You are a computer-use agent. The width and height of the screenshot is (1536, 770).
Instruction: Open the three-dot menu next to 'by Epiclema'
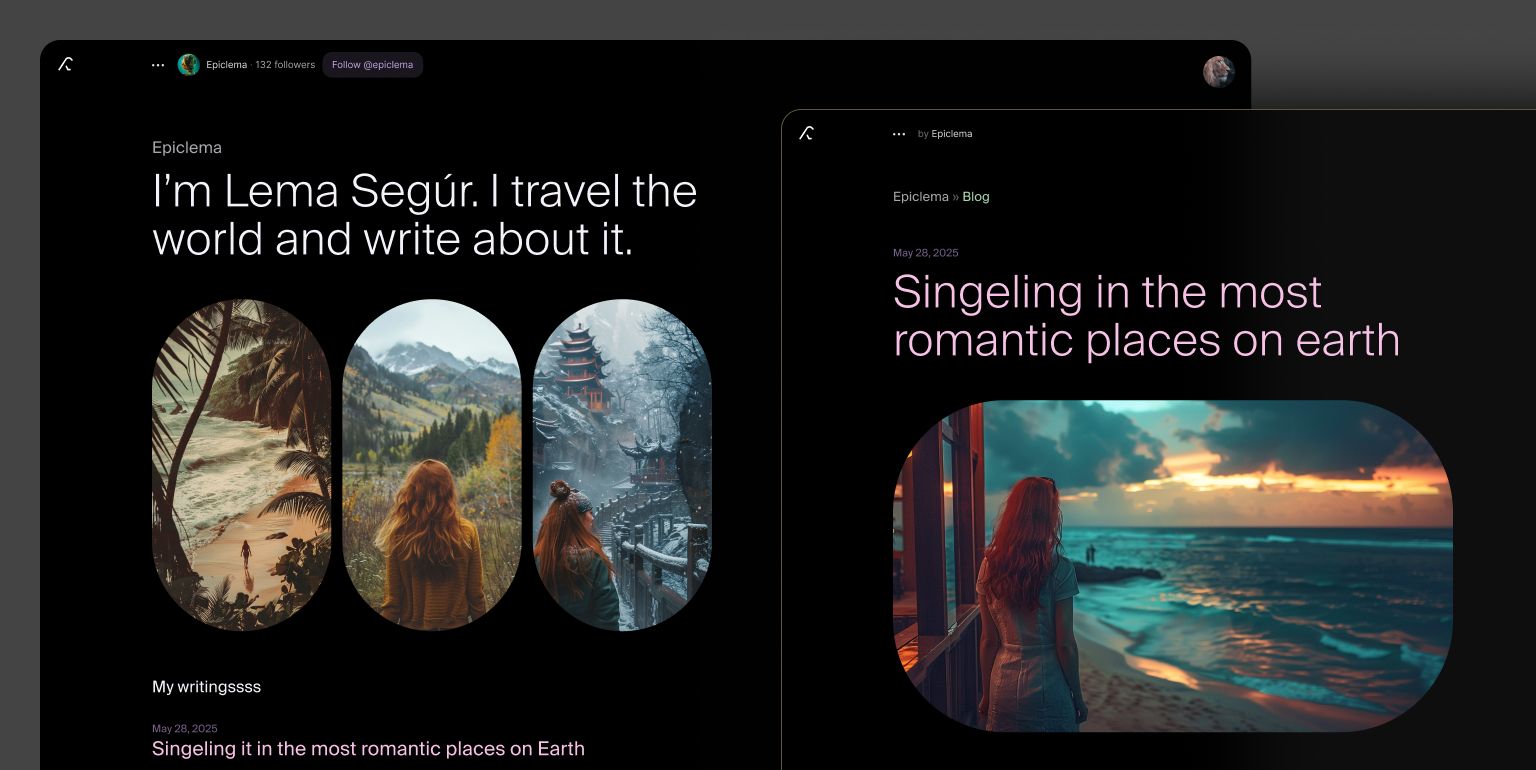(899, 134)
